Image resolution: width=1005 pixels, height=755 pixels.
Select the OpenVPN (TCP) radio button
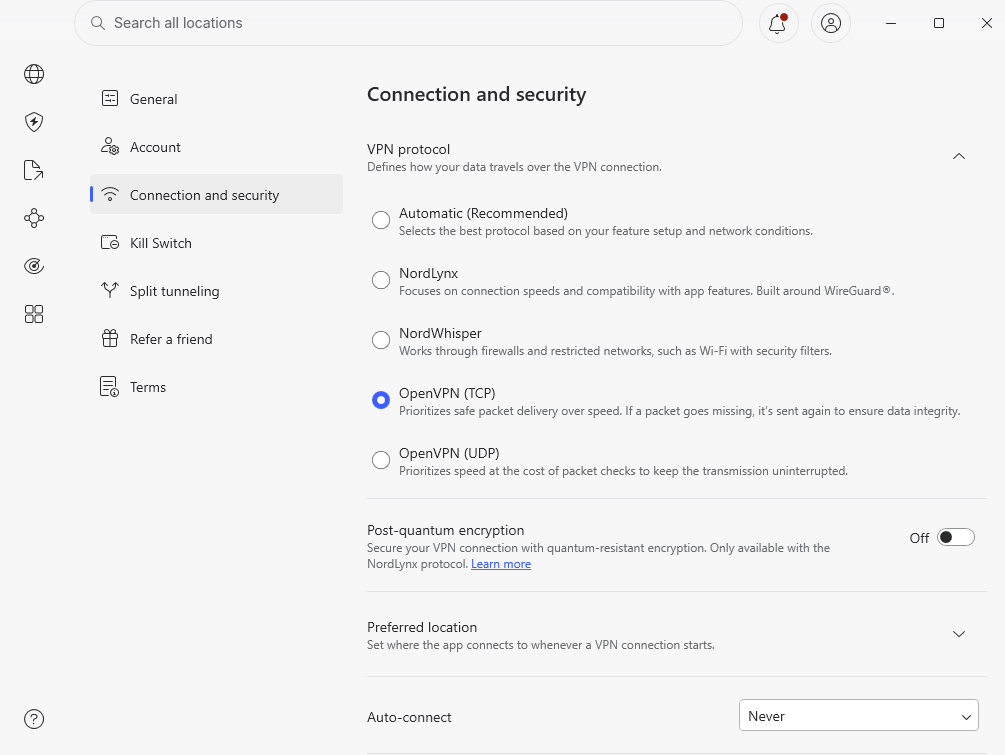tap(381, 400)
